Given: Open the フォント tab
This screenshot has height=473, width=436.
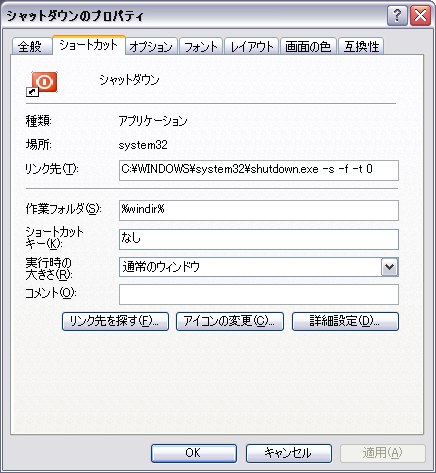Looking at the screenshot, I should coord(201,46).
